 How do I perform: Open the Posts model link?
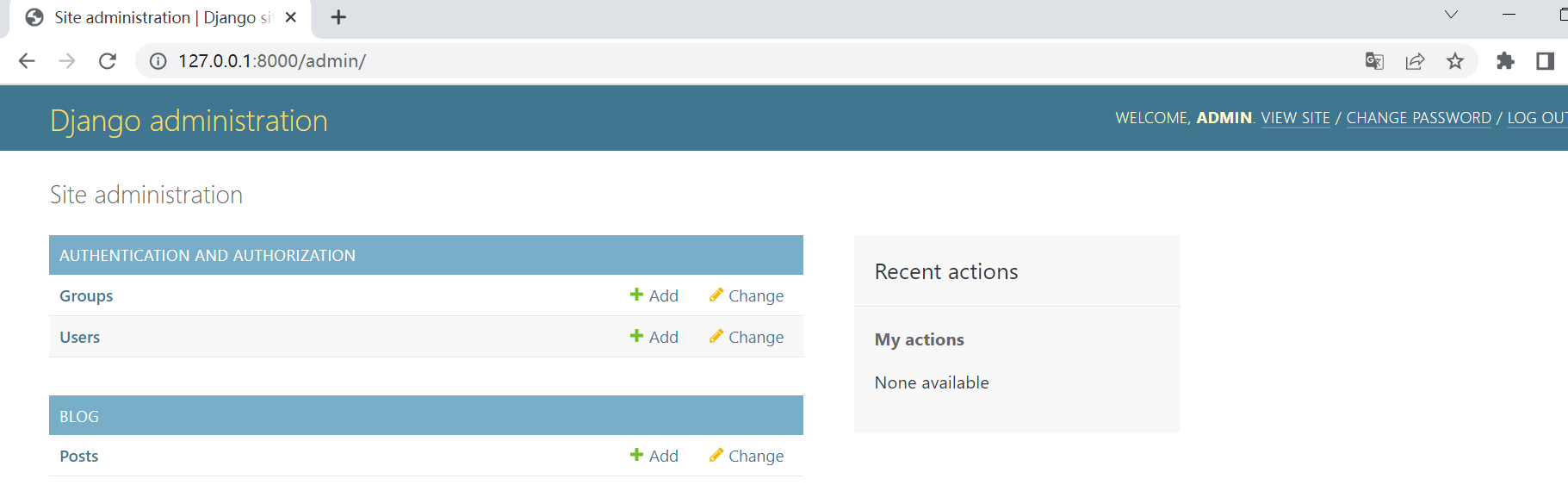point(79,456)
